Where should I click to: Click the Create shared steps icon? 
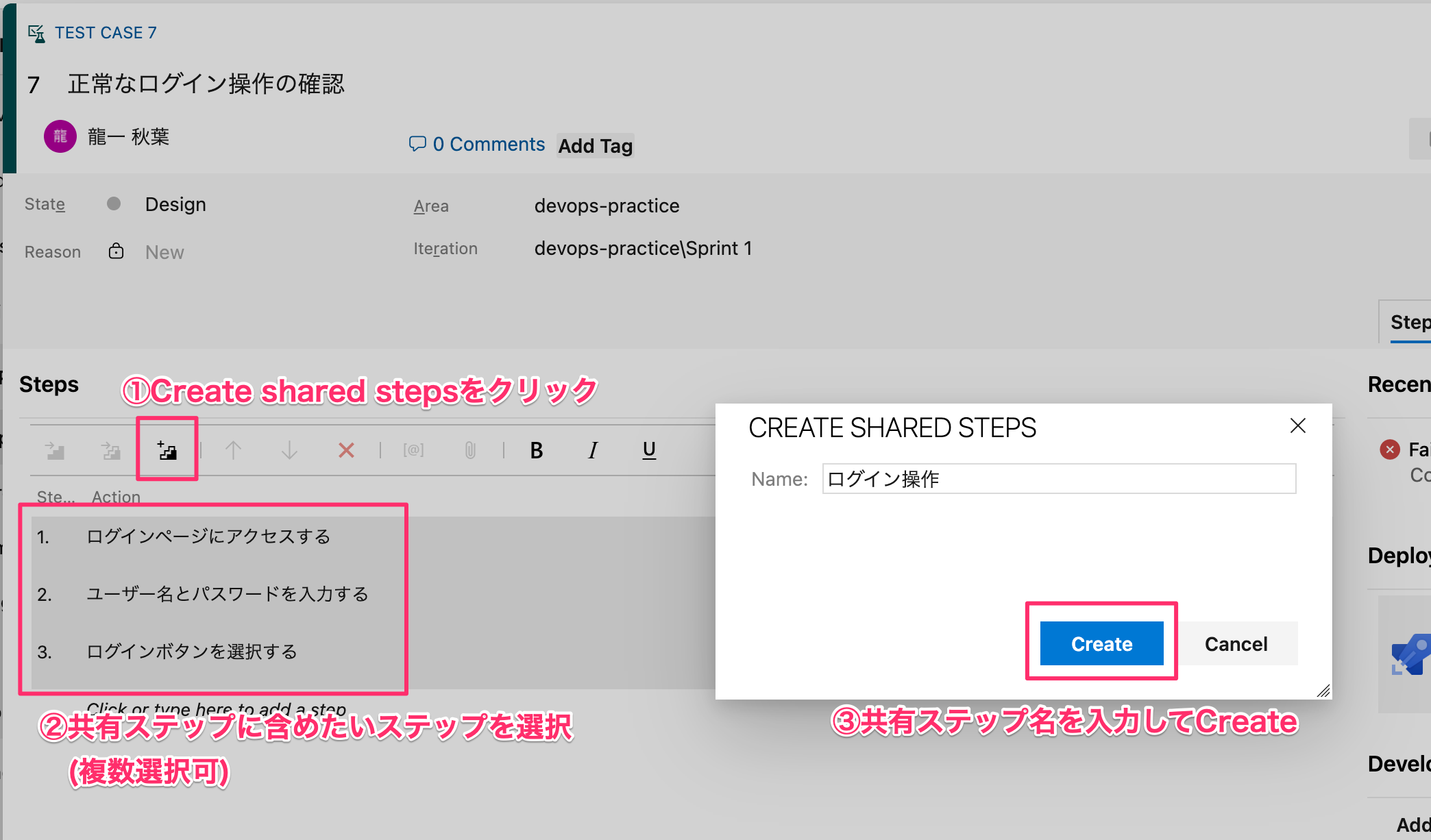point(167,450)
